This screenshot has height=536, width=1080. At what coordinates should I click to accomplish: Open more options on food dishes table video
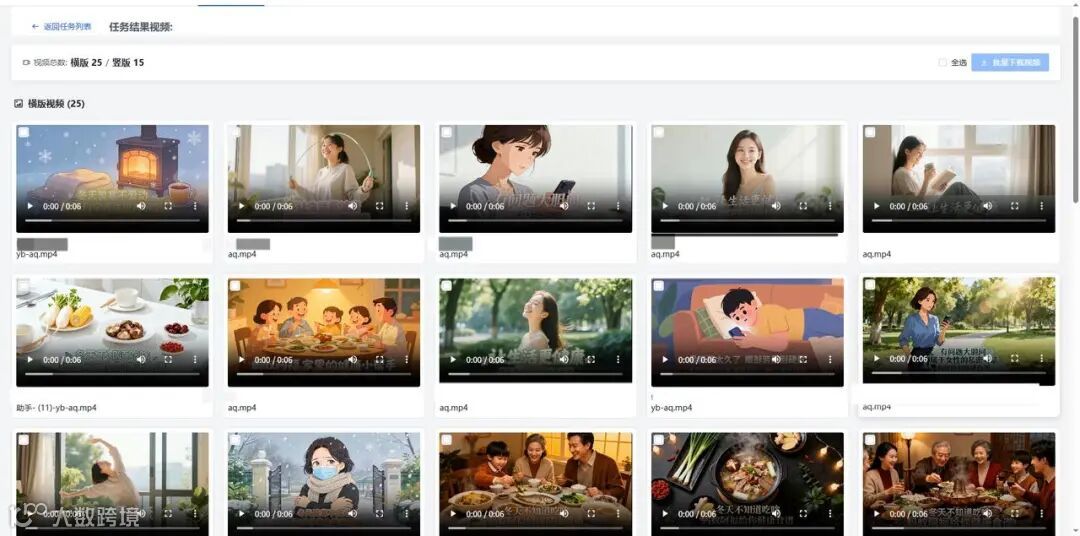195,360
